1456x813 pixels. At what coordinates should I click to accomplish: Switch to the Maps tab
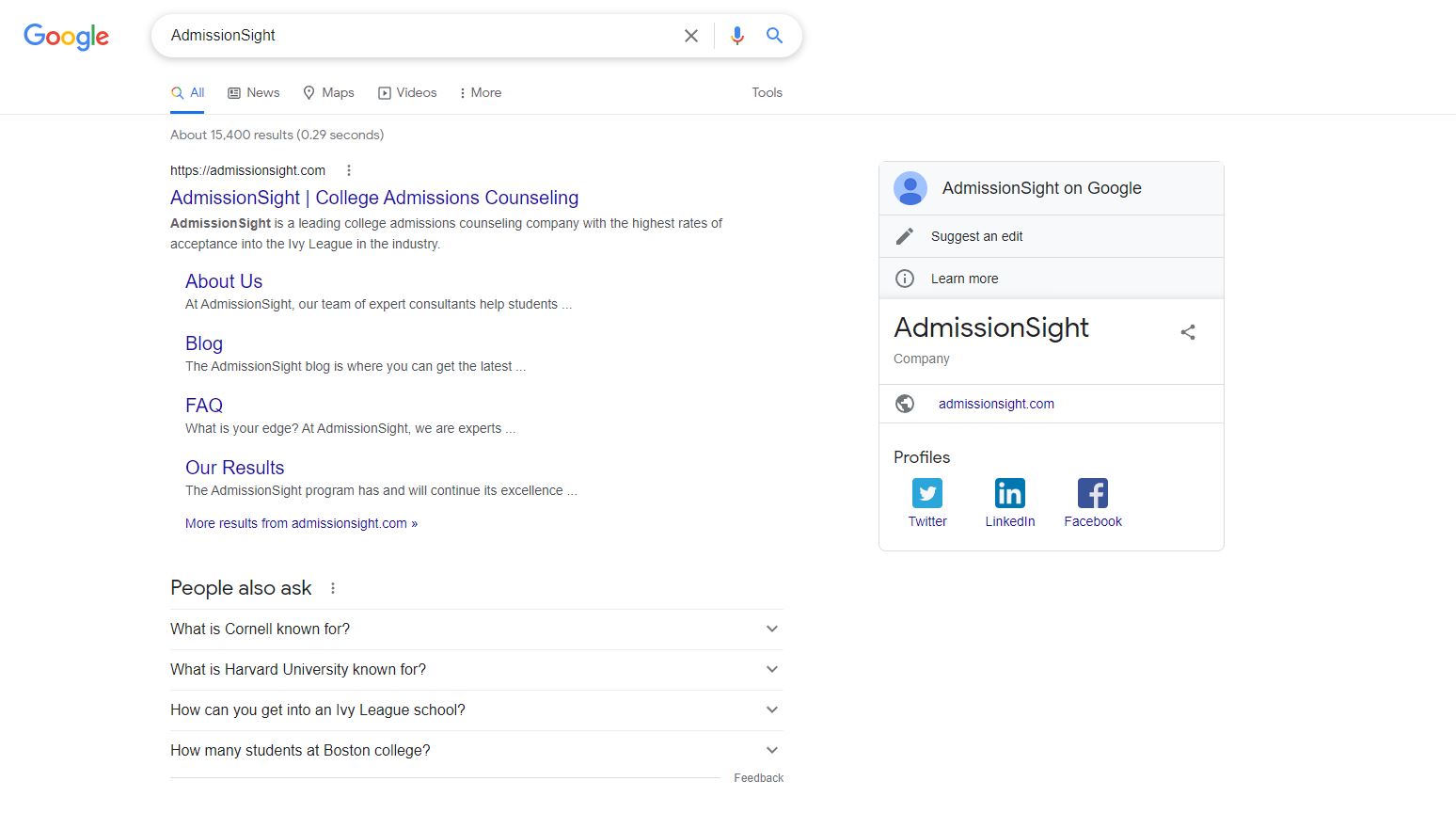coord(328,93)
